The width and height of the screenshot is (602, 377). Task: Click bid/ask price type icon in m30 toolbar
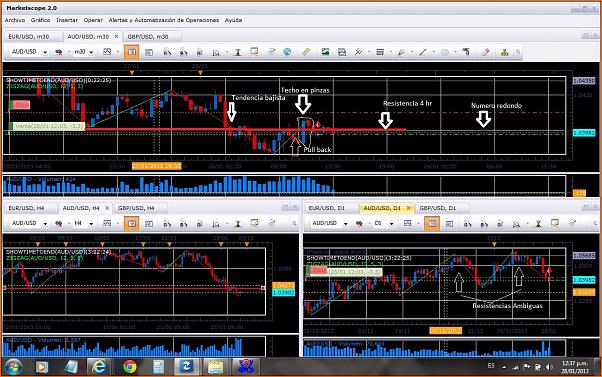tap(59, 52)
